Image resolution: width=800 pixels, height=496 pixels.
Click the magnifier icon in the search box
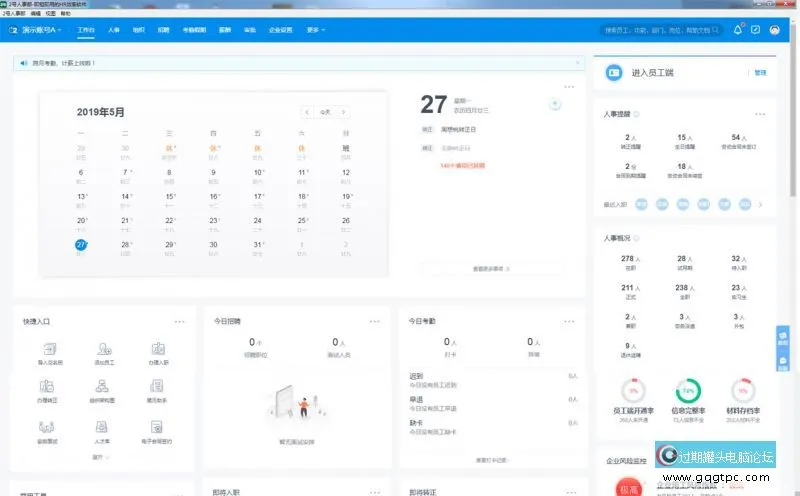point(716,30)
